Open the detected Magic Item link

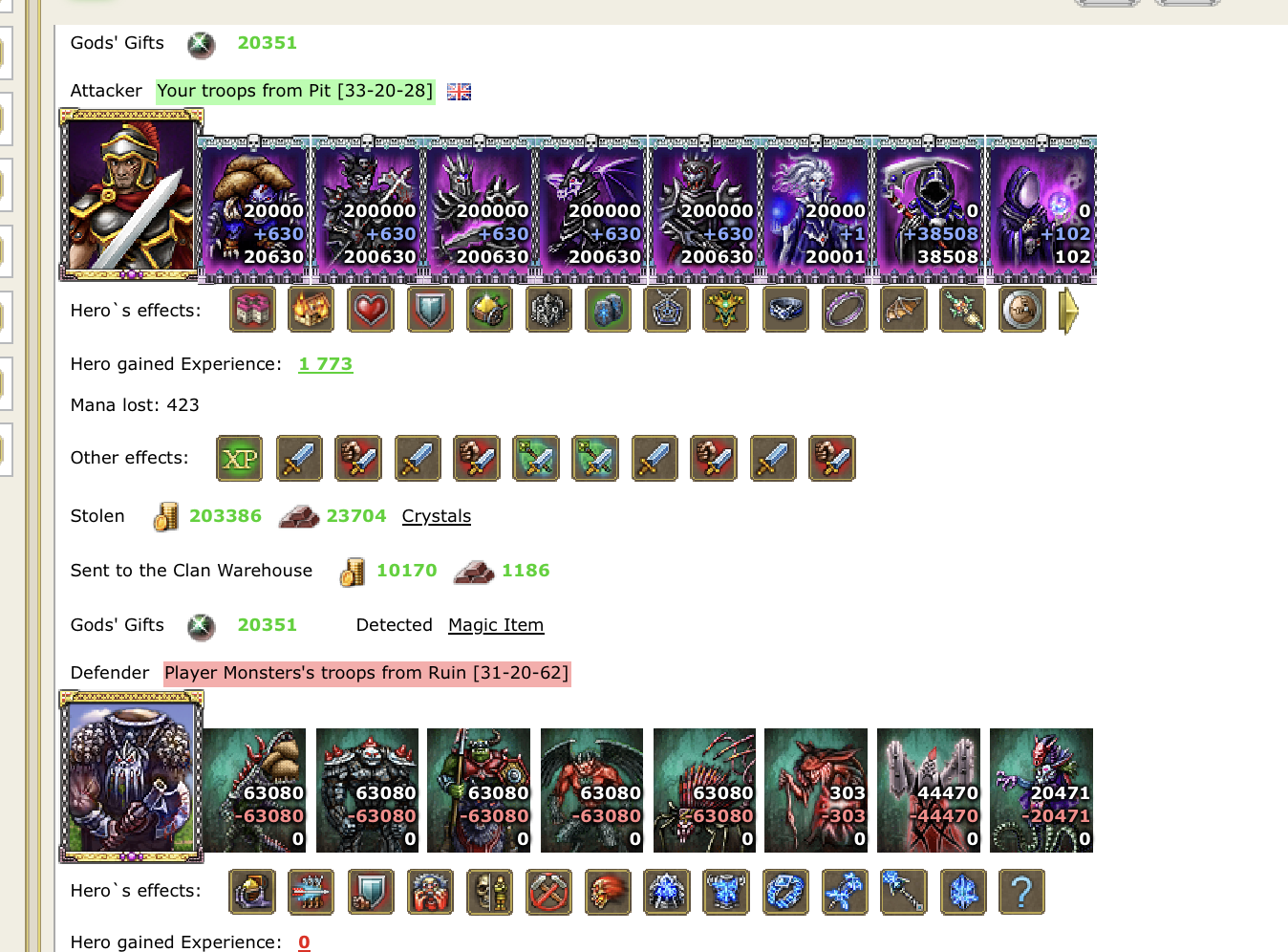pos(496,625)
